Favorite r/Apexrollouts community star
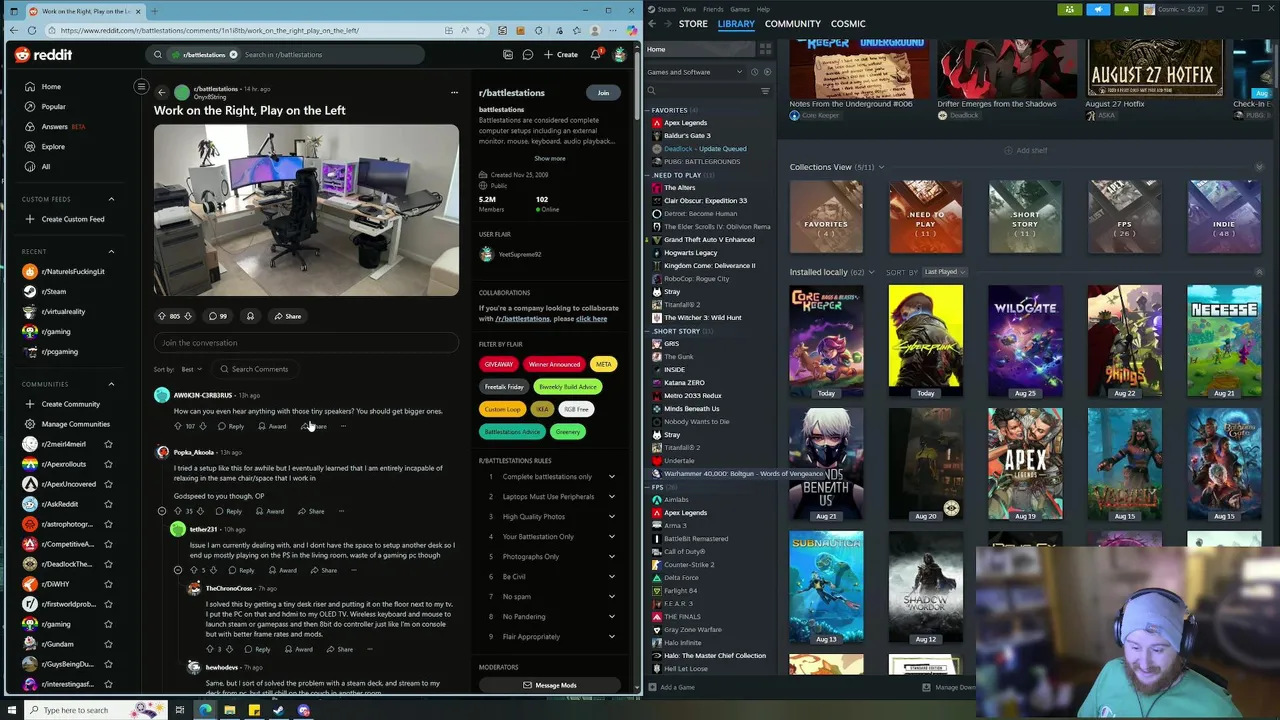The width and height of the screenshot is (1280, 720). (108, 464)
